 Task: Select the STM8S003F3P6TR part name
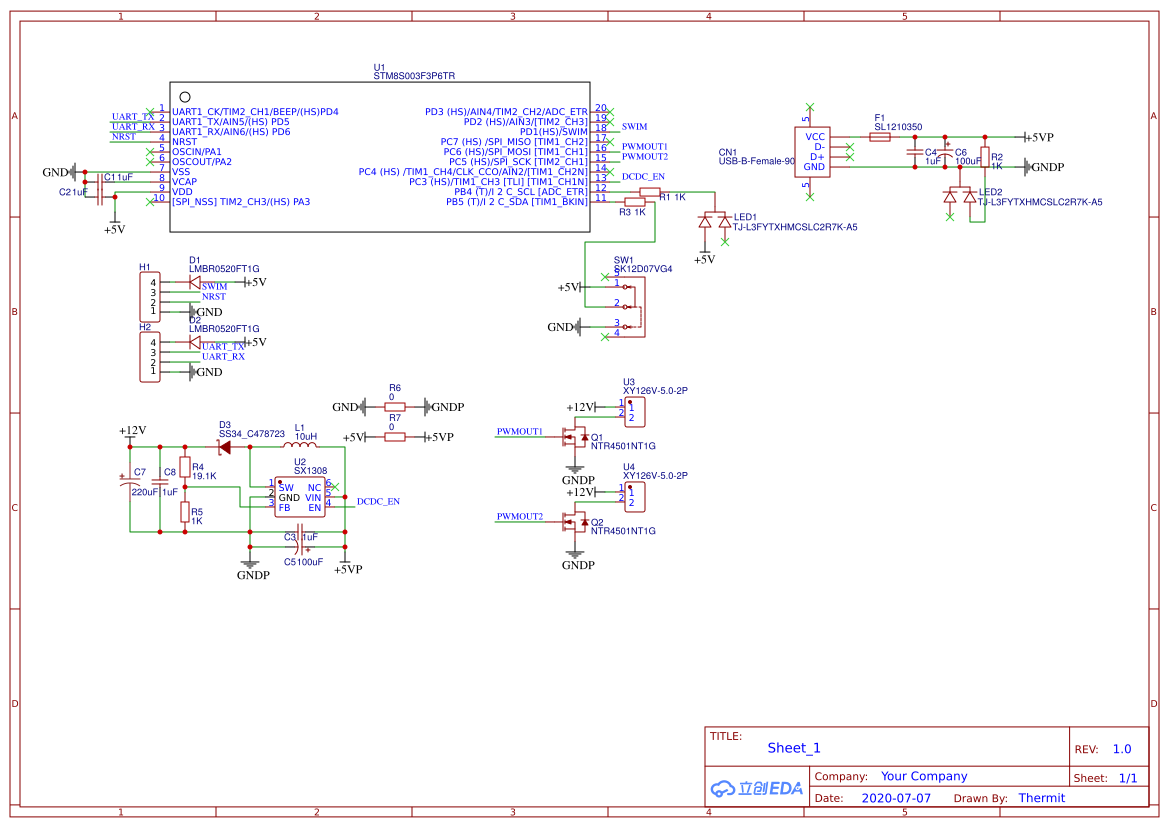point(414,76)
